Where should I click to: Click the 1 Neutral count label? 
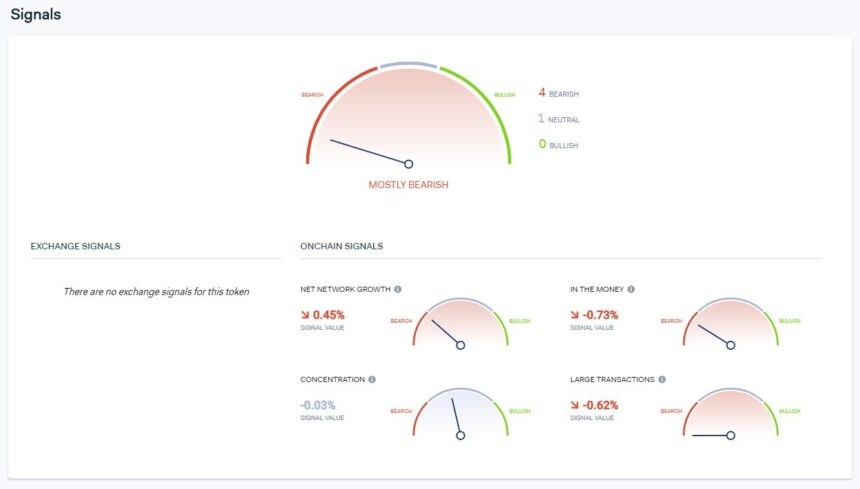click(x=558, y=119)
